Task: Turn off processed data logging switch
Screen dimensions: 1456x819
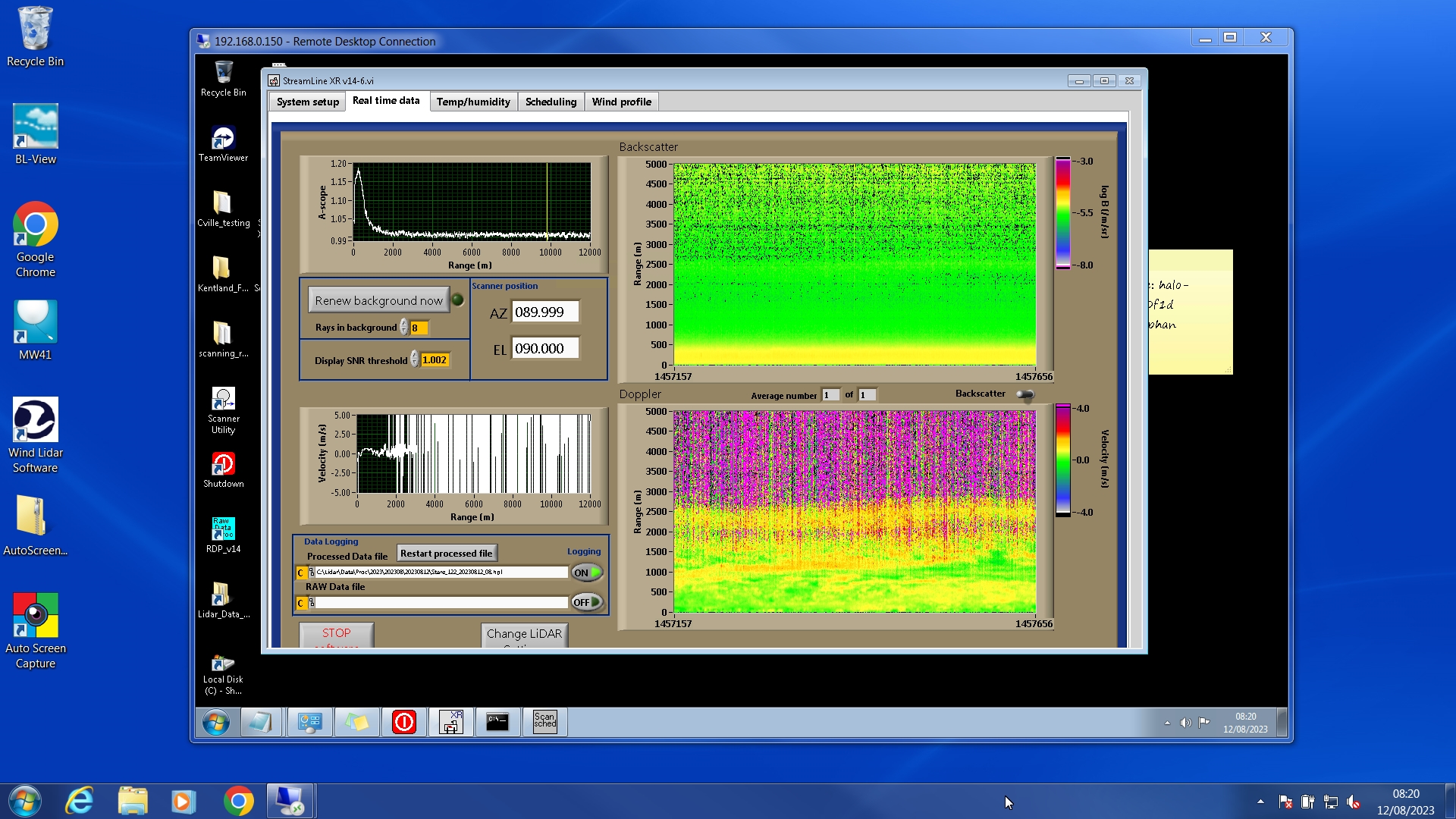Action: coord(587,573)
